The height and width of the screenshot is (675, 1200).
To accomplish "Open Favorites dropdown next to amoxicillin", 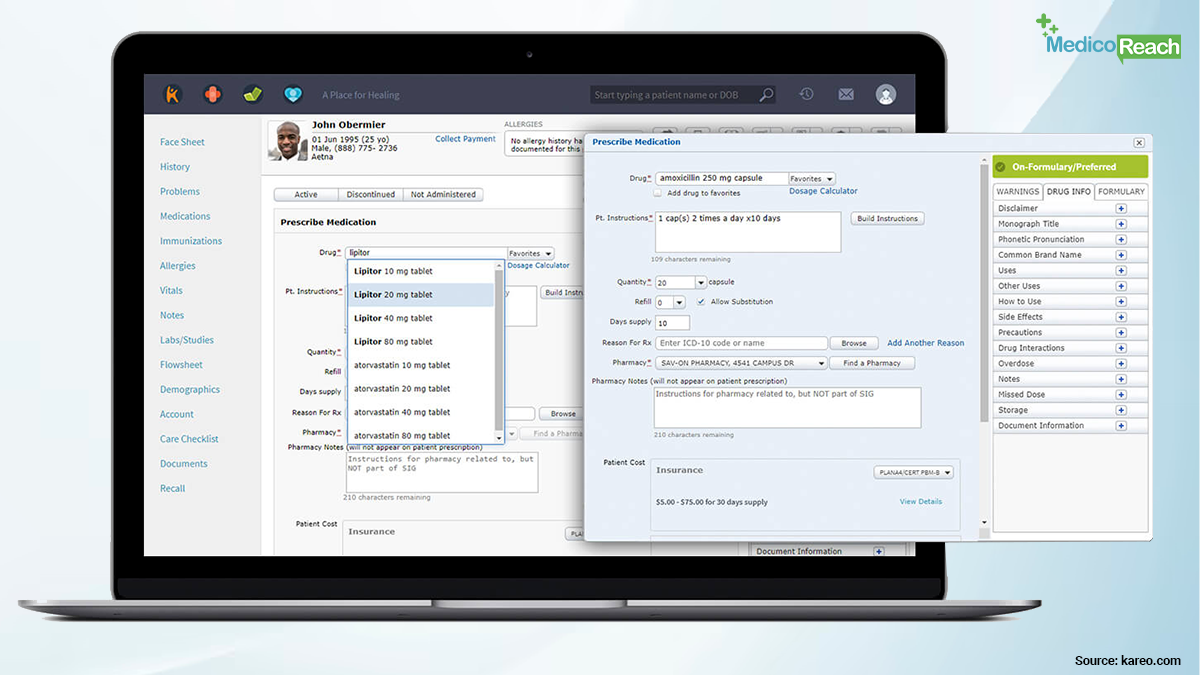I will pyautogui.click(x=812, y=179).
